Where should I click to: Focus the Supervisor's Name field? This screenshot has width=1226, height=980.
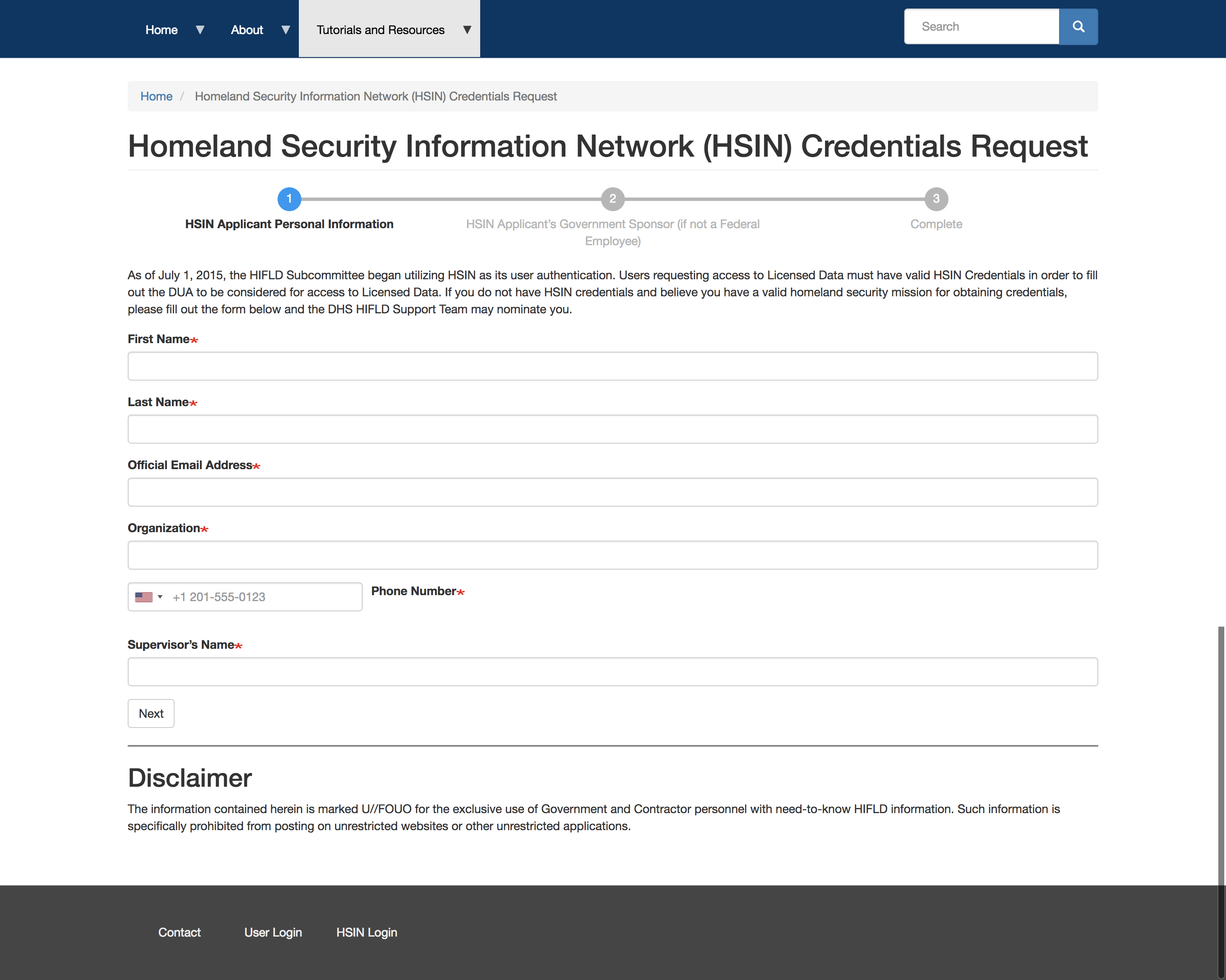[x=613, y=672]
